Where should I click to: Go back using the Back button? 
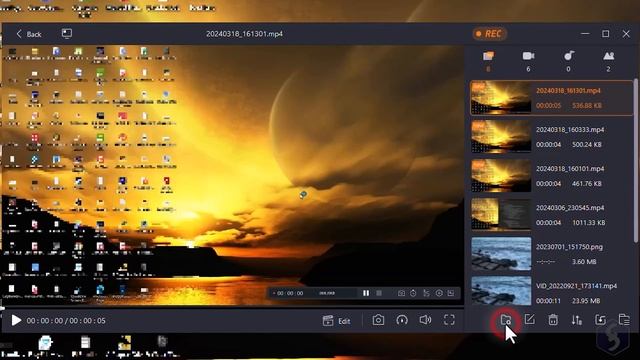click(29, 34)
